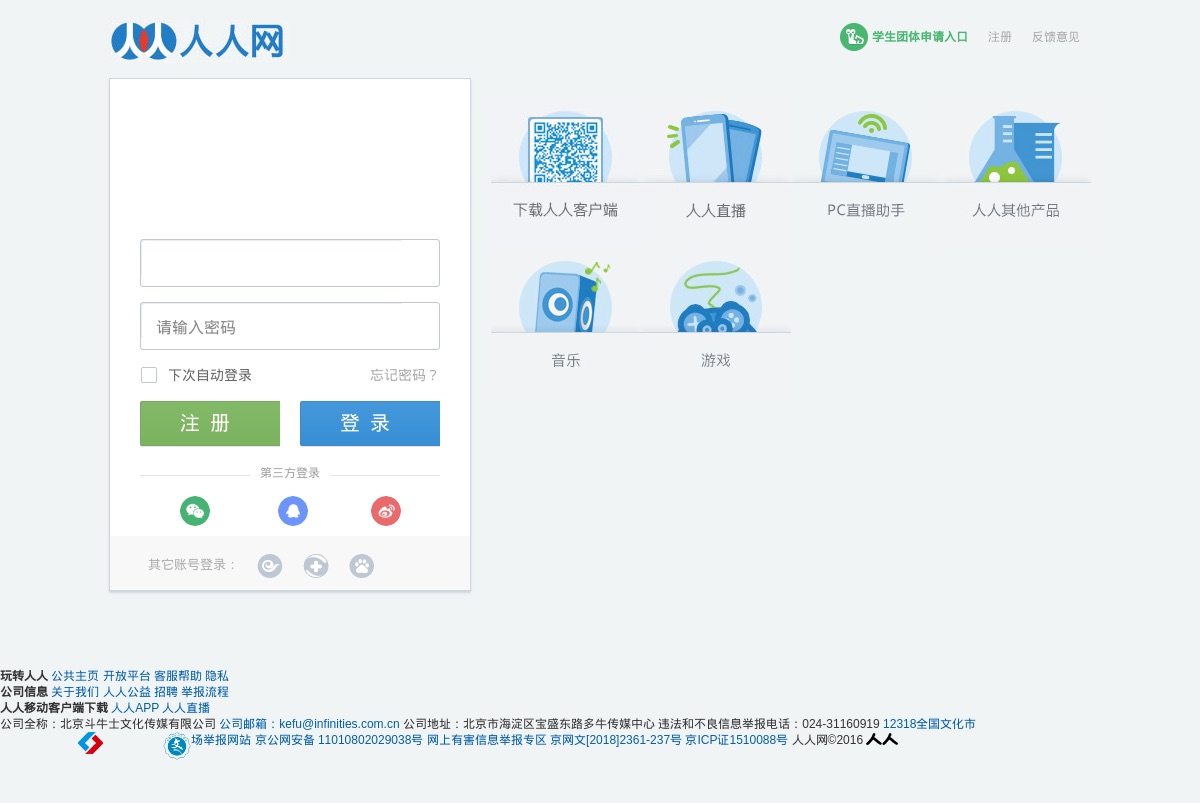Click the 下载人人客户端 label
Screen dimensions: 1200x803
pos(565,210)
